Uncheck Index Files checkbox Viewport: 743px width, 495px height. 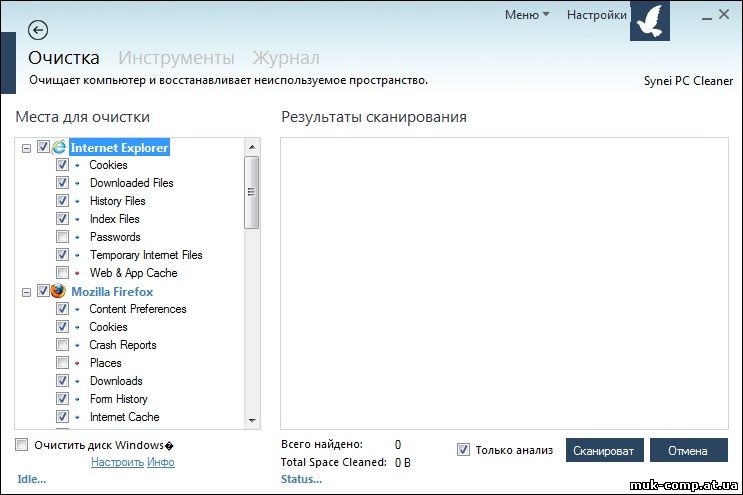[62, 218]
